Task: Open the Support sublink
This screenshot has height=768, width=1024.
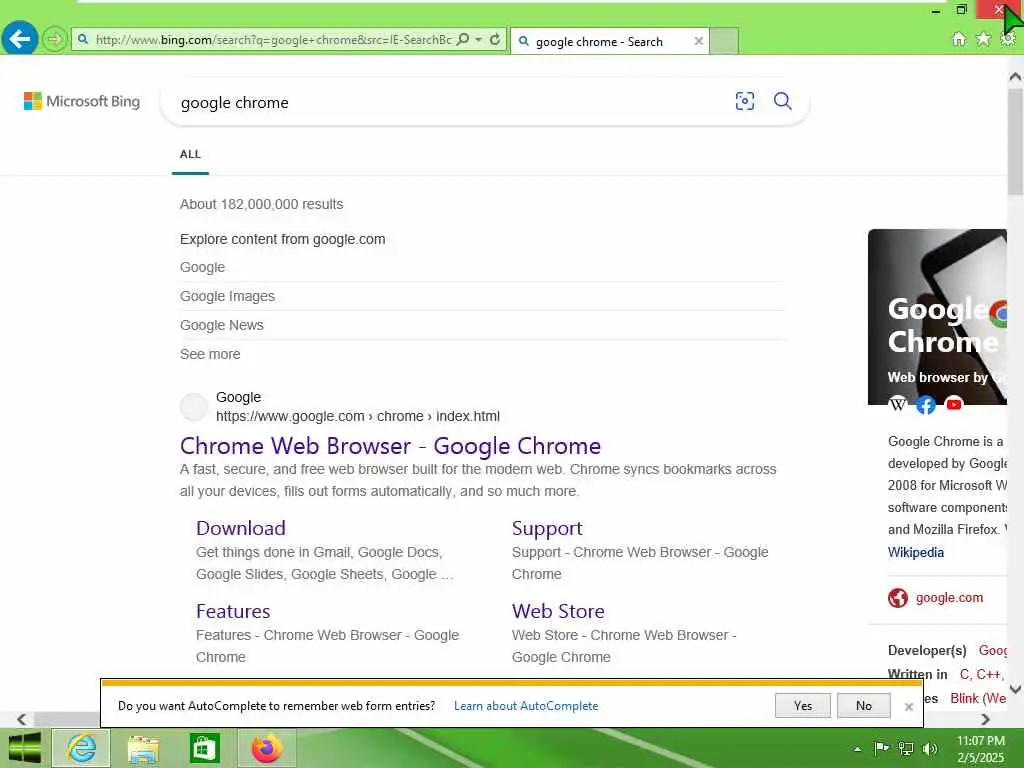Action: pyautogui.click(x=547, y=528)
